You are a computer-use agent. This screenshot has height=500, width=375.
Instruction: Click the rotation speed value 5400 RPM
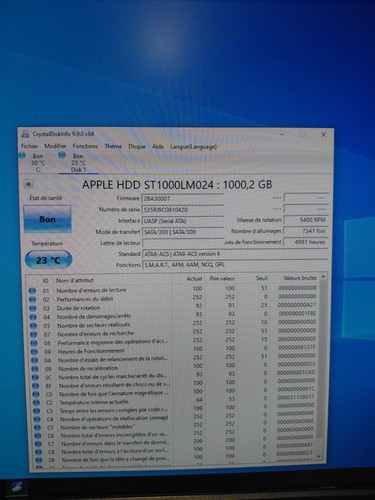pos(306,220)
